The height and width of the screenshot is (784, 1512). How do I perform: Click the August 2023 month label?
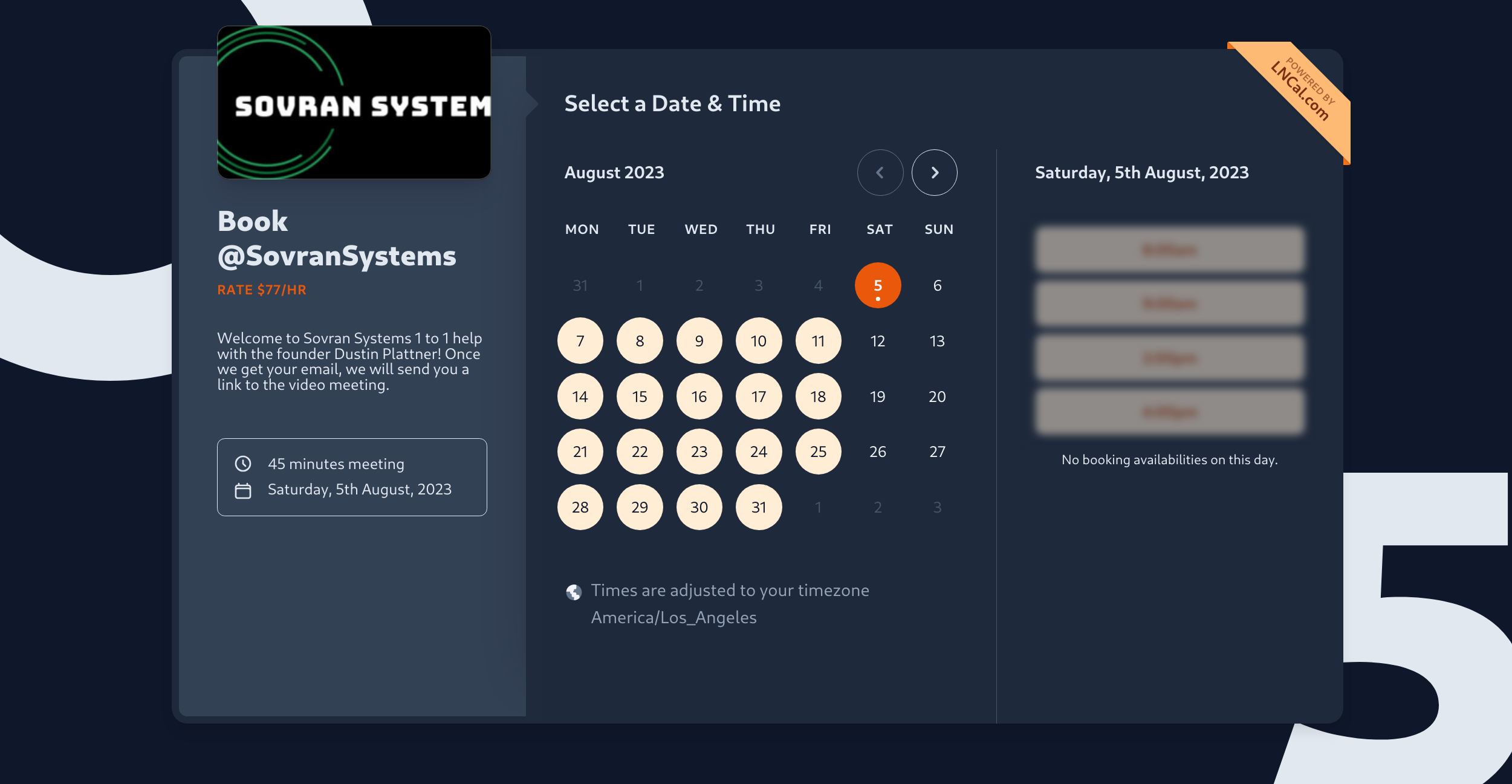click(614, 173)
